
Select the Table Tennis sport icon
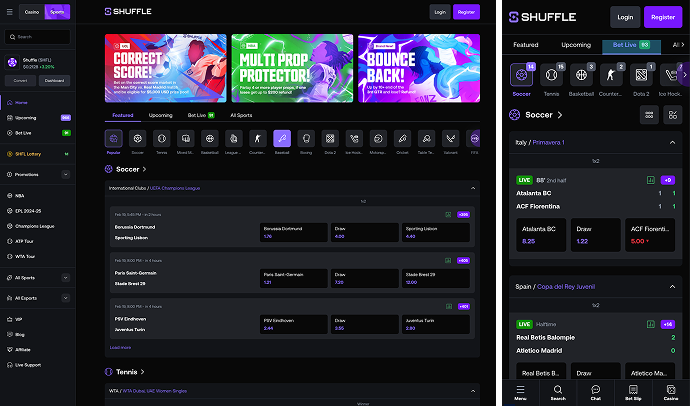click(x=426, y=139)
